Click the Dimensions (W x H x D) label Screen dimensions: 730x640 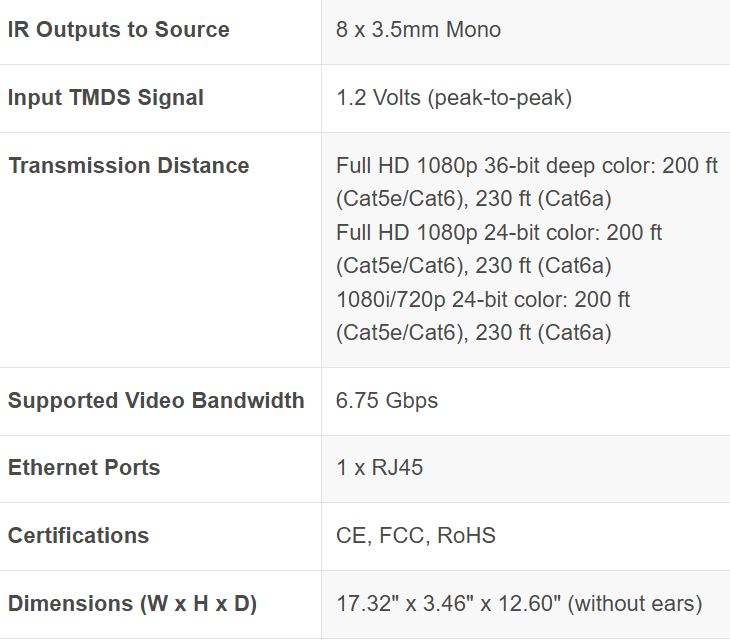[x=132, y=604]
